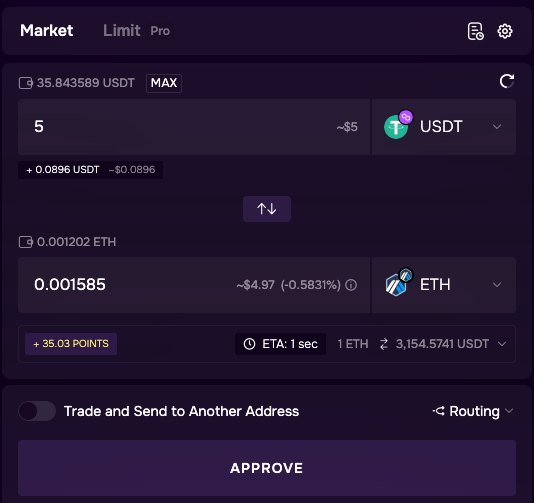Refresh the quote with the reload icon
The image size is (534, 503).
pyautogui.click(x=507, y=81)
